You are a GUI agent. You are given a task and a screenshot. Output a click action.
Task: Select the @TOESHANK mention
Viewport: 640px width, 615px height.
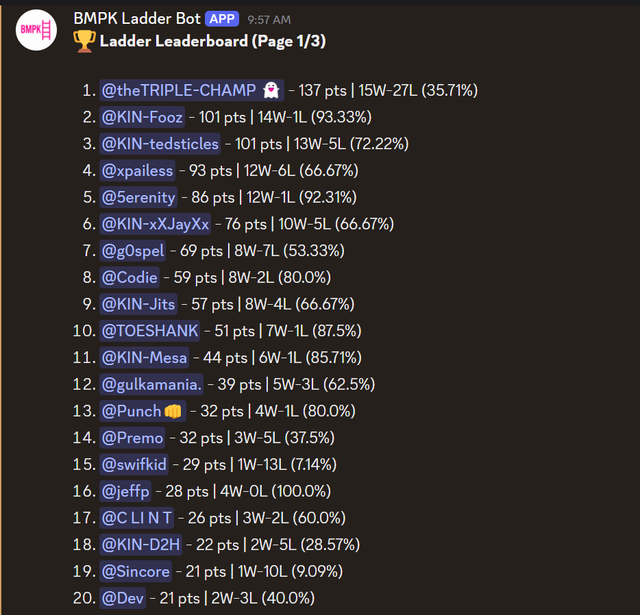(x=150, y=331)
